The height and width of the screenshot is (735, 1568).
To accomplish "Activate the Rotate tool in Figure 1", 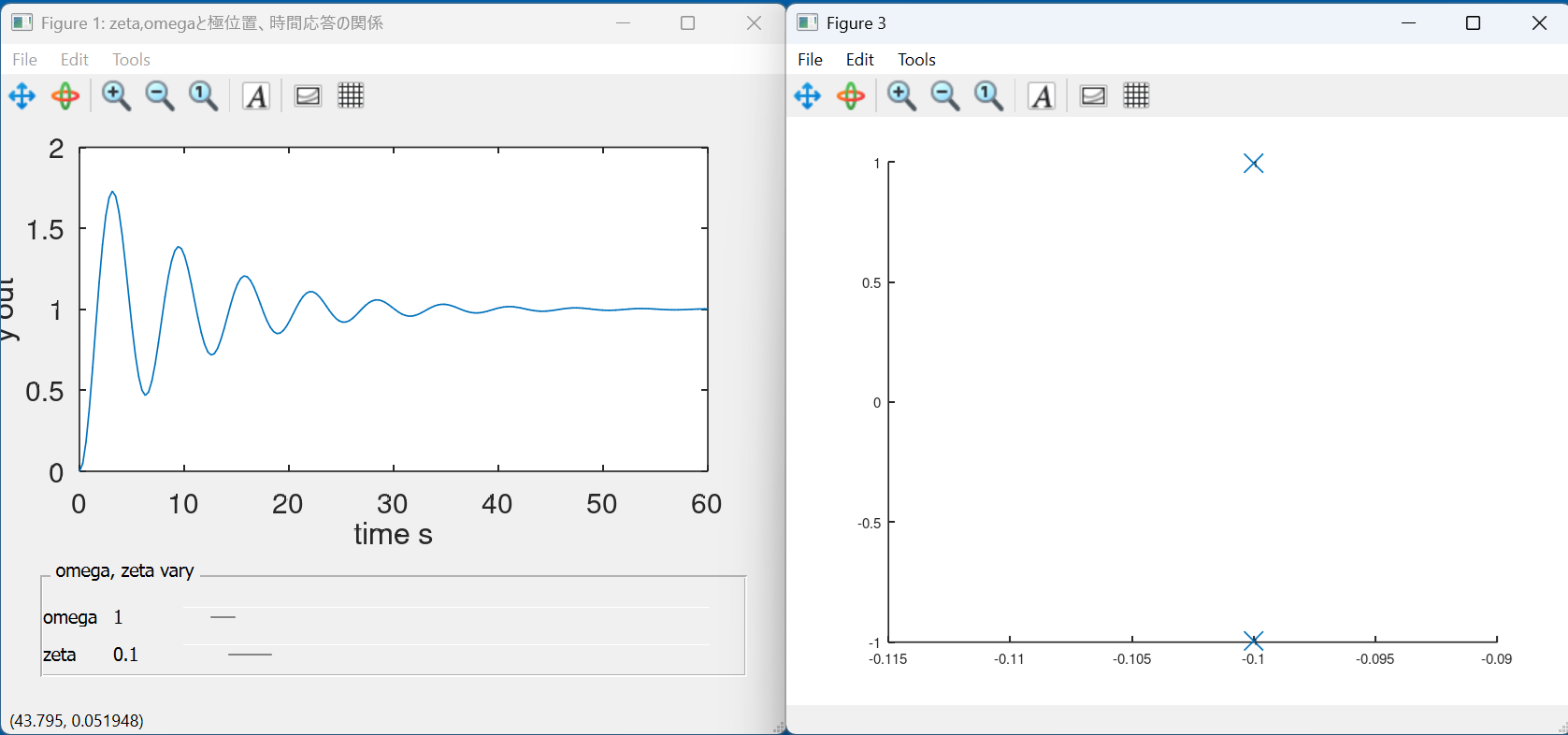I will [65, 96].
